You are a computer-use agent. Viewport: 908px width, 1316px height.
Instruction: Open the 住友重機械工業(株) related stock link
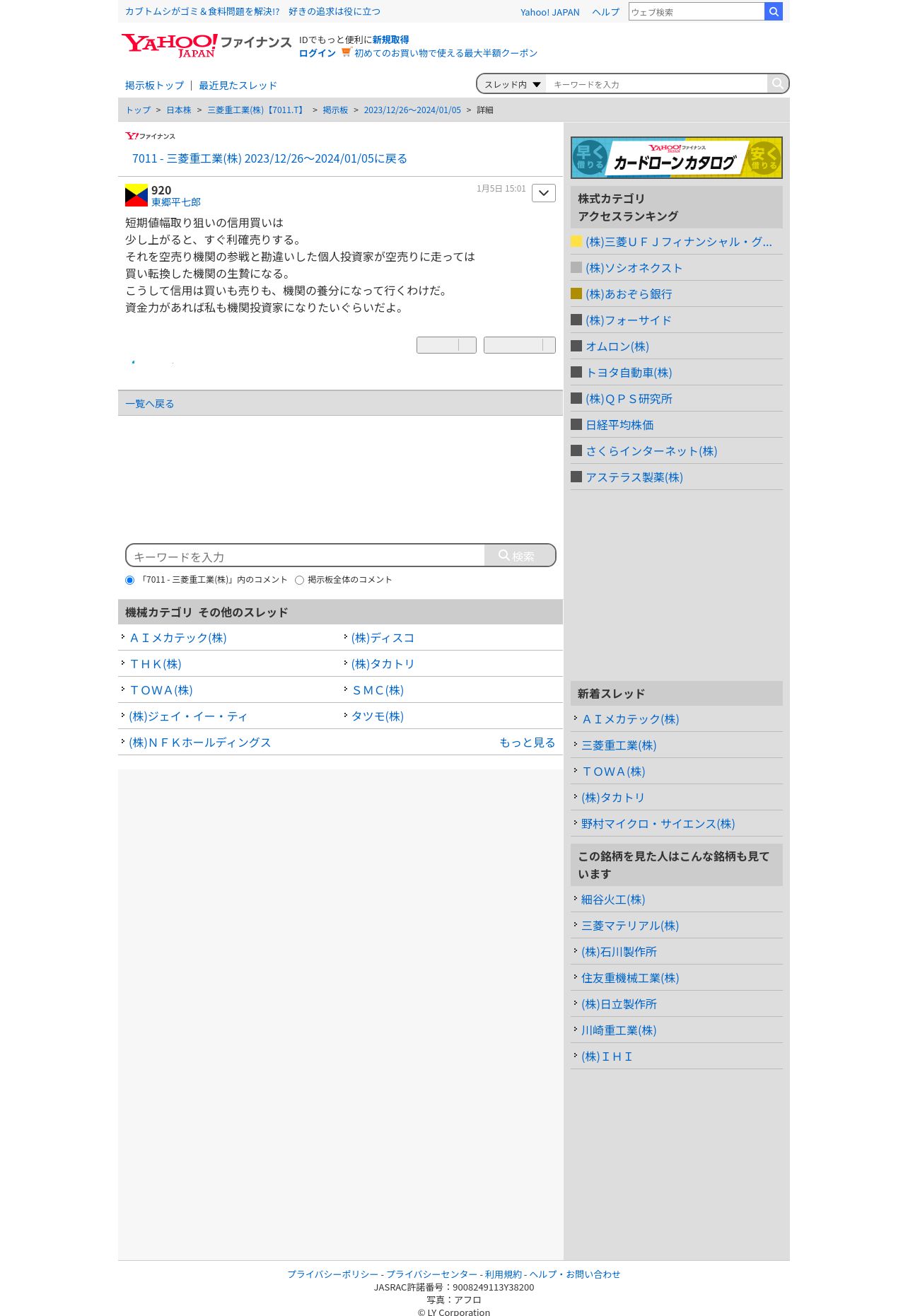(630, 978)
